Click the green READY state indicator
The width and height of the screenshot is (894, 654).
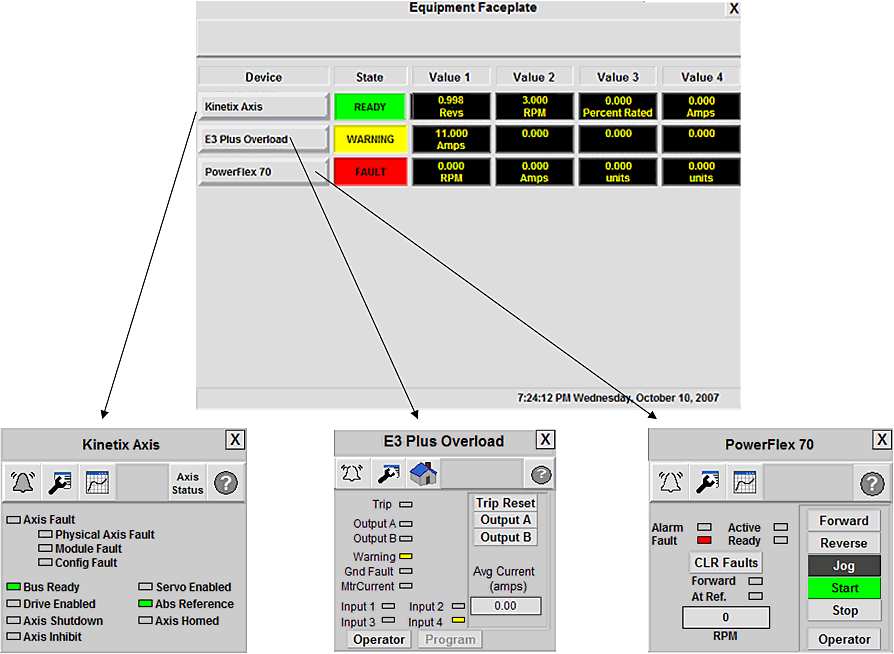pos(370,107)
